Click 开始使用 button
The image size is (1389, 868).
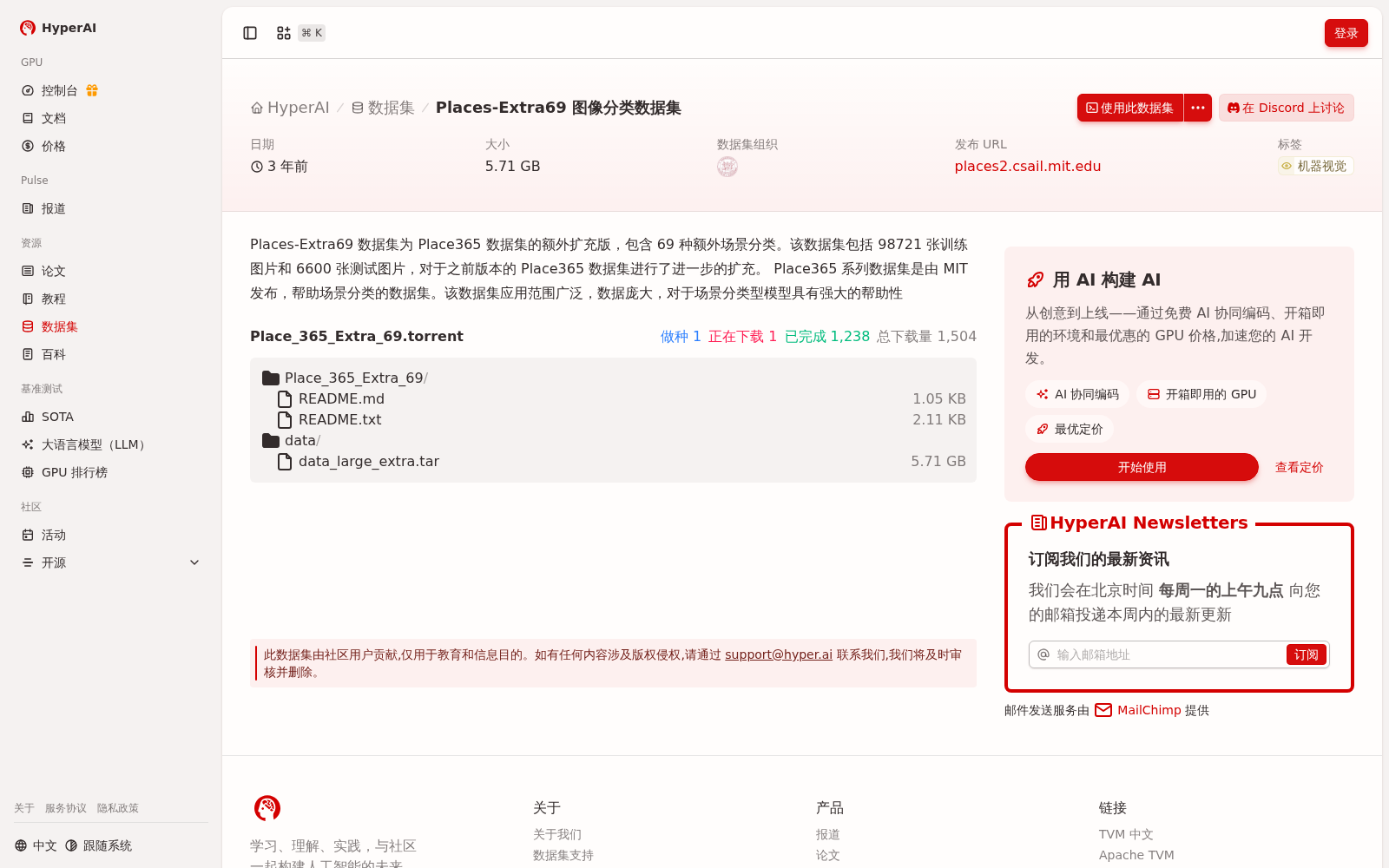pos(1142,467)
